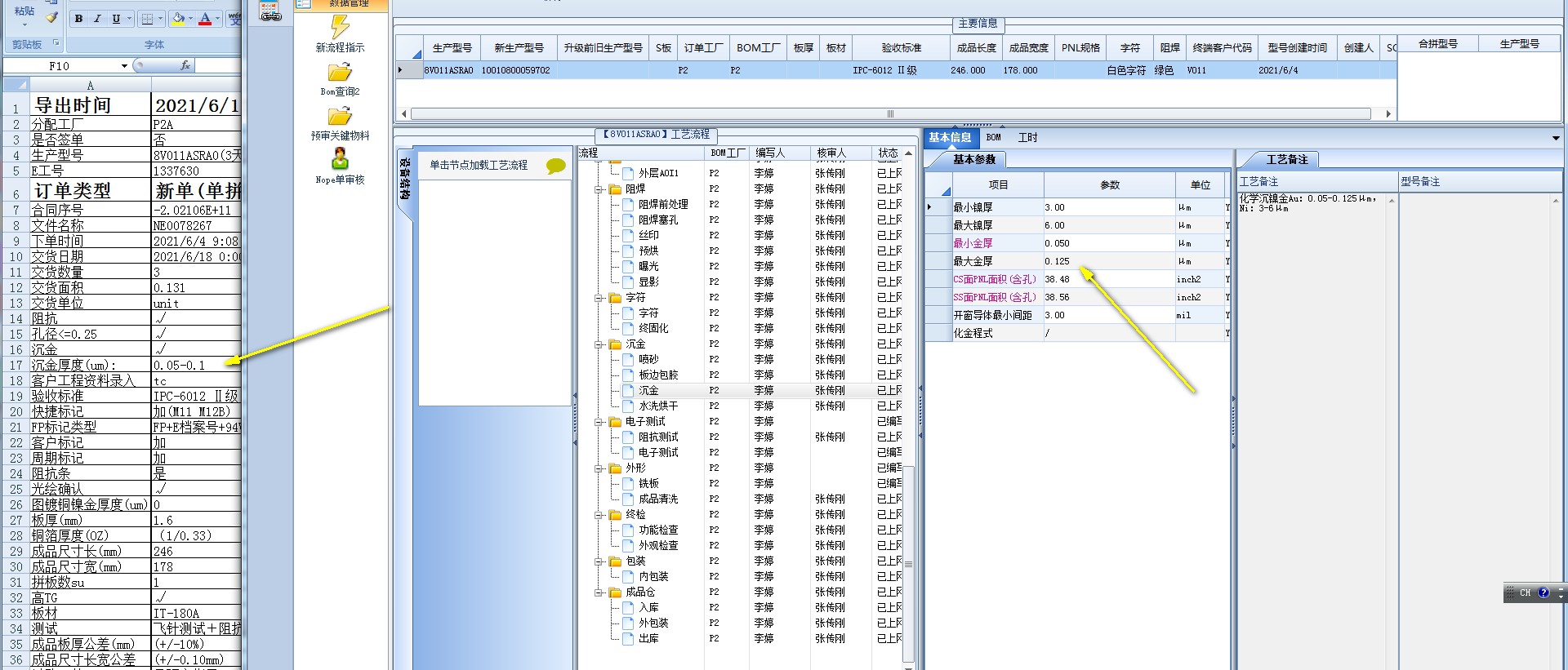Click the fx insert function icon
Viewport: 1568px width, 670px height.
(x=185, y=65)
